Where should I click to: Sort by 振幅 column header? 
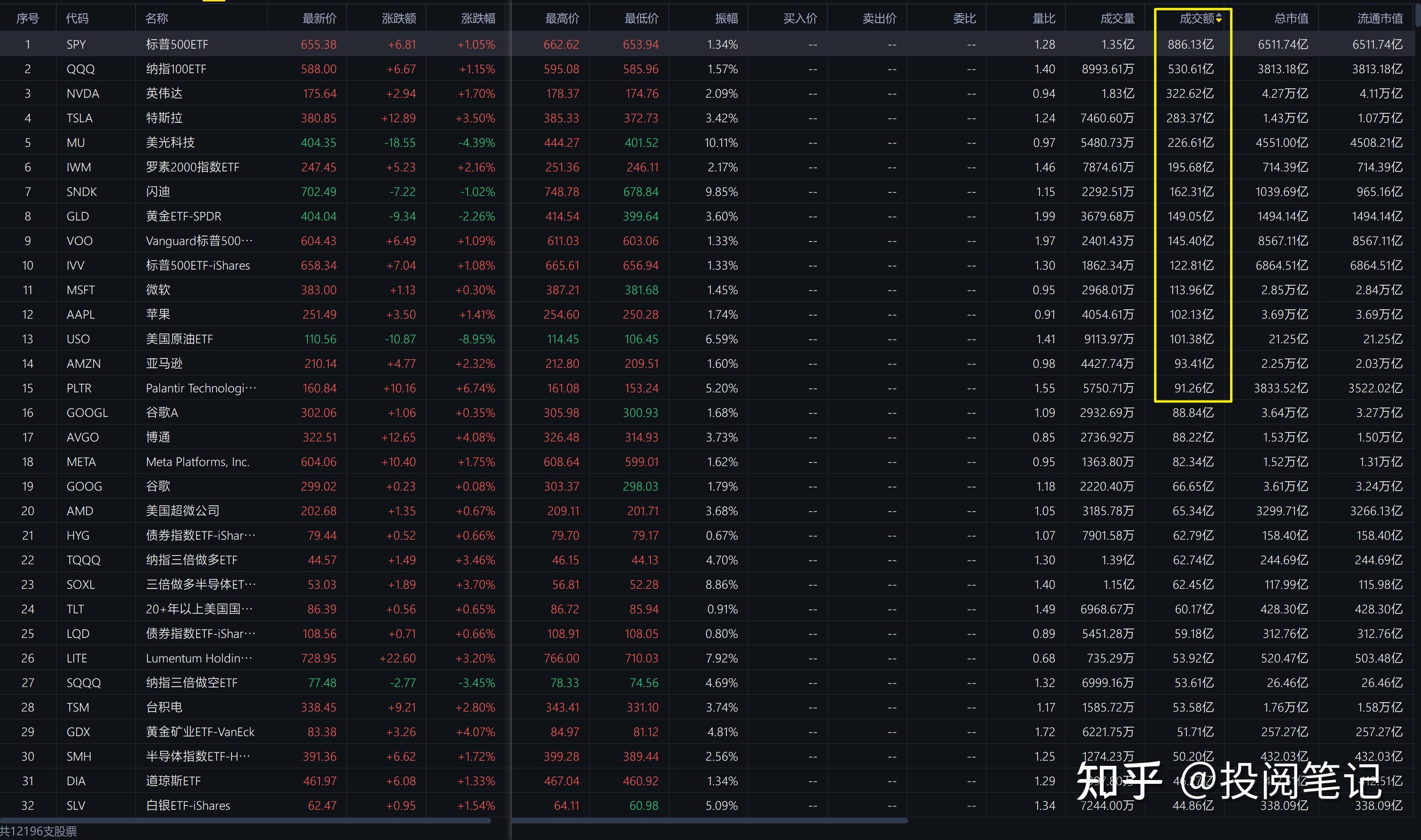pos(727,19)
